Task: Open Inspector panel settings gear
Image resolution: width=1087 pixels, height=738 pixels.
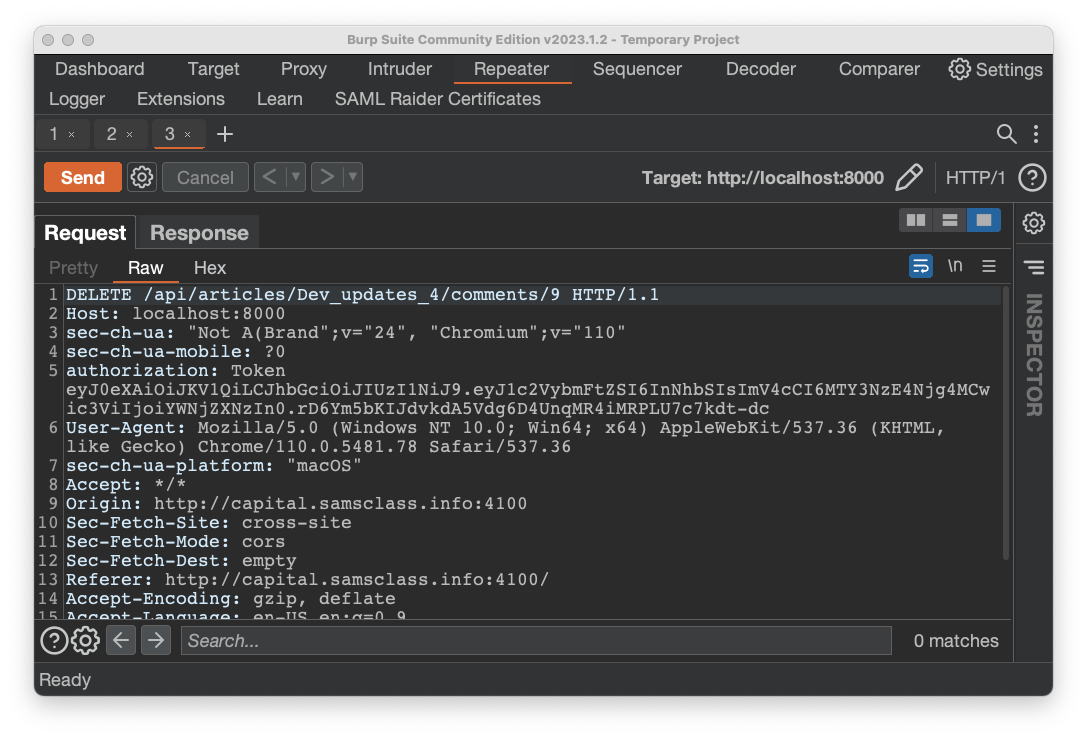Action: [1034, 222]
